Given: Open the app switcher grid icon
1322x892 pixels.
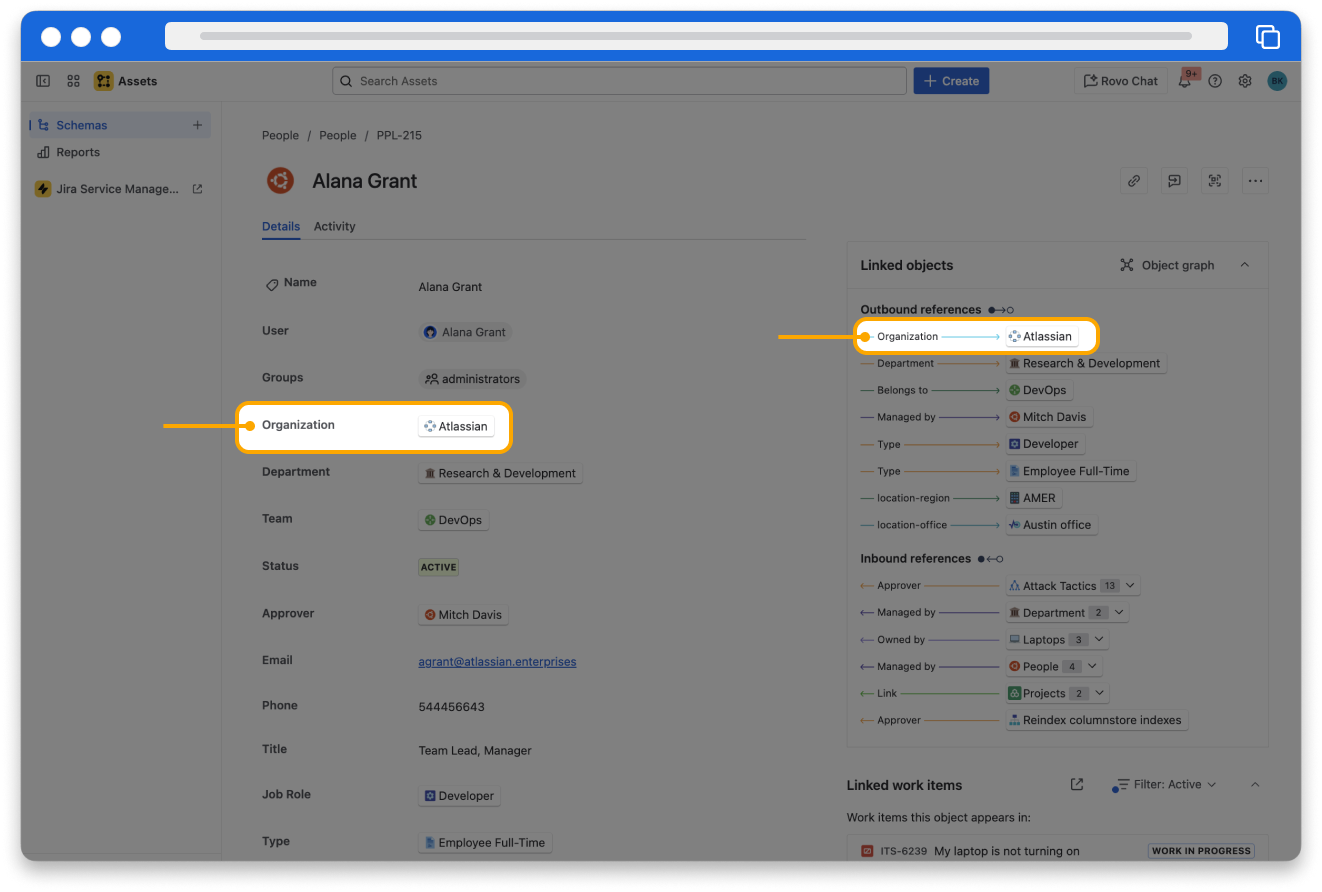Looking at the screenshot, I should tap(73, 81).
